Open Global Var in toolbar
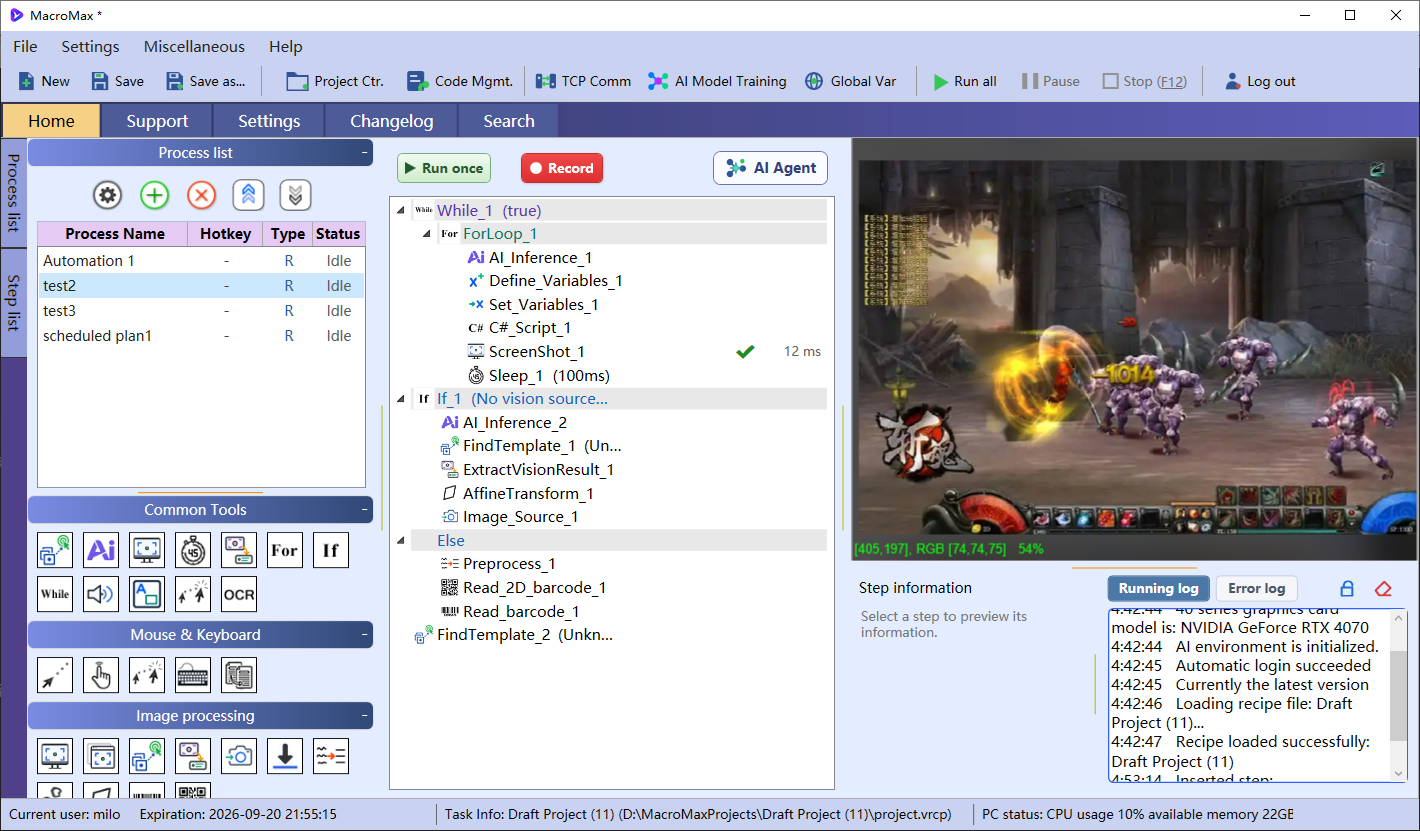1420x831 pixels. pyautogui.click(x=851, y=81)
